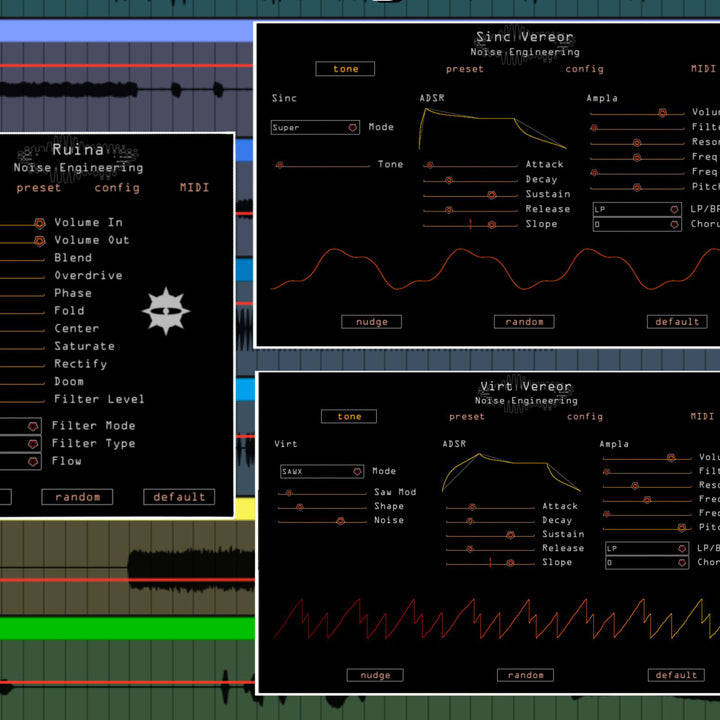Click Virt Vereor plugin title logo

click(x=526, y=393)
